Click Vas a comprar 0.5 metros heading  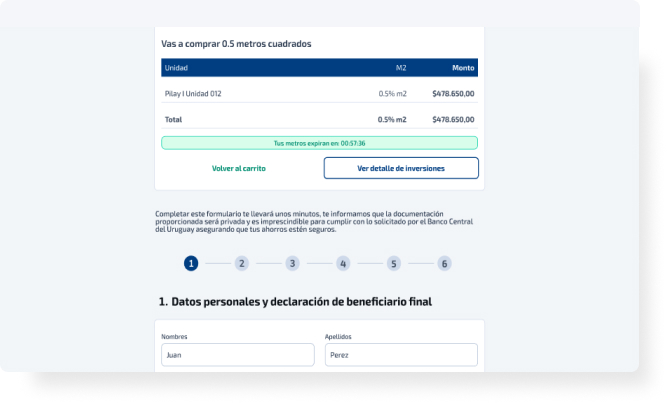[236, 43]
